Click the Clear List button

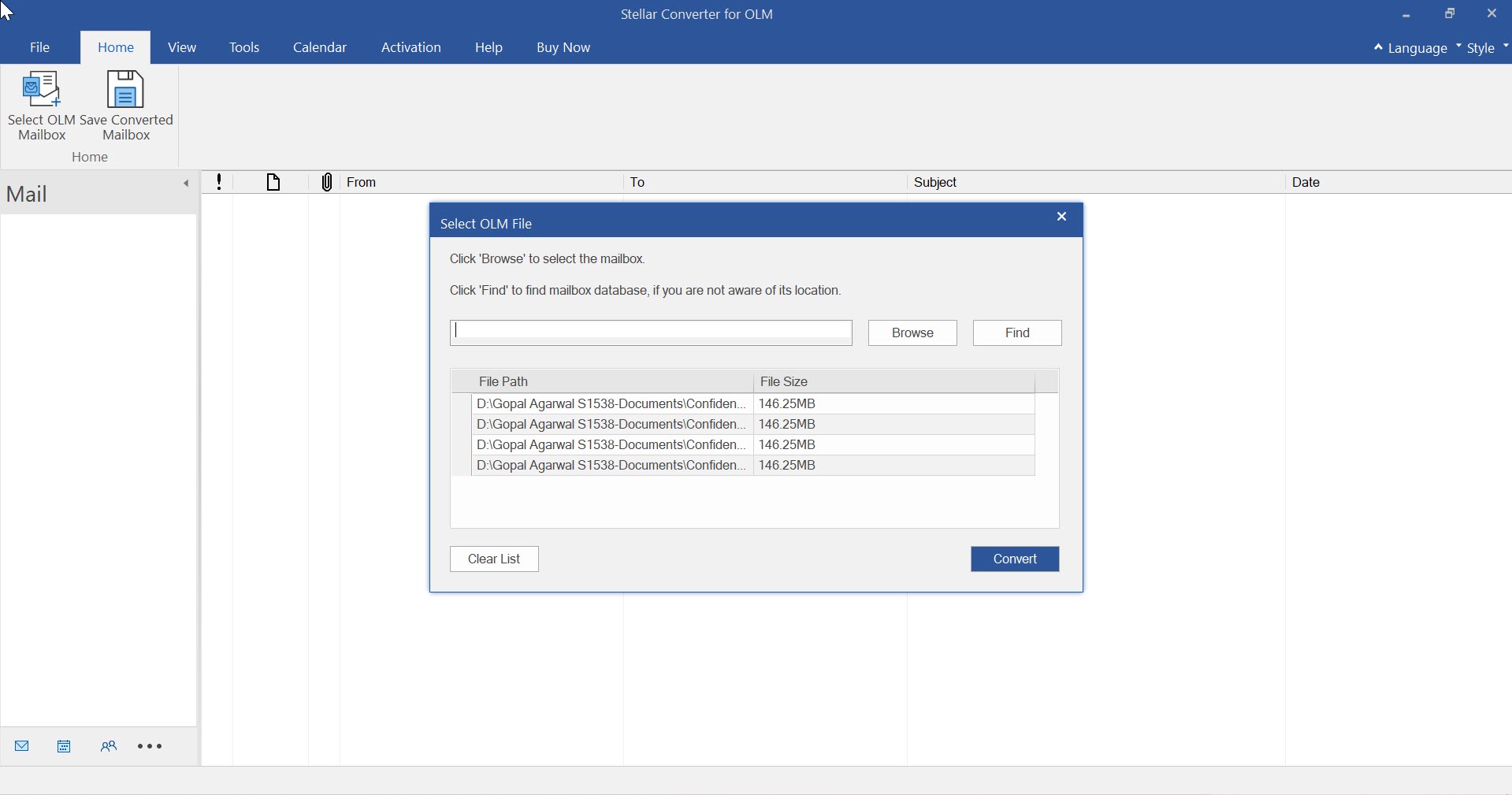coord(494,559)
